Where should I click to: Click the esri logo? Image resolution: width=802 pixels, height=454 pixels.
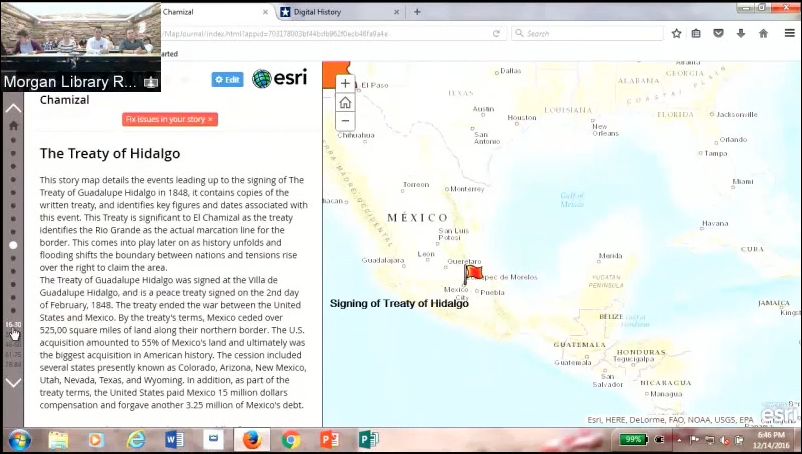(279, 79)
